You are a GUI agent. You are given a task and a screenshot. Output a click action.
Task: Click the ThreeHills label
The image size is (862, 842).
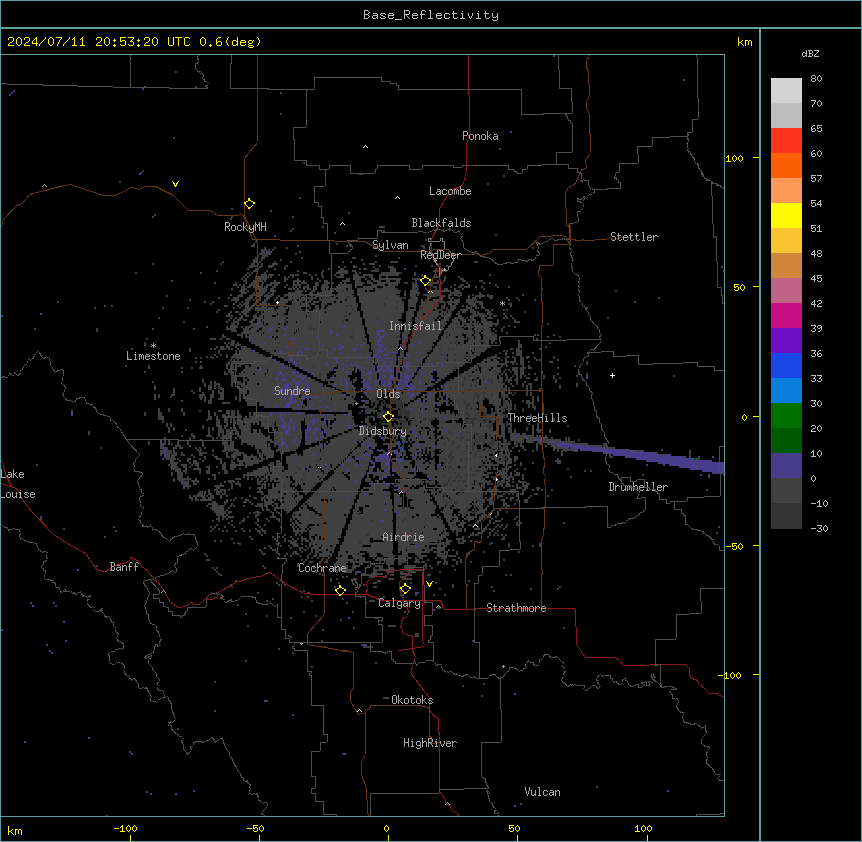coord(537,418)
